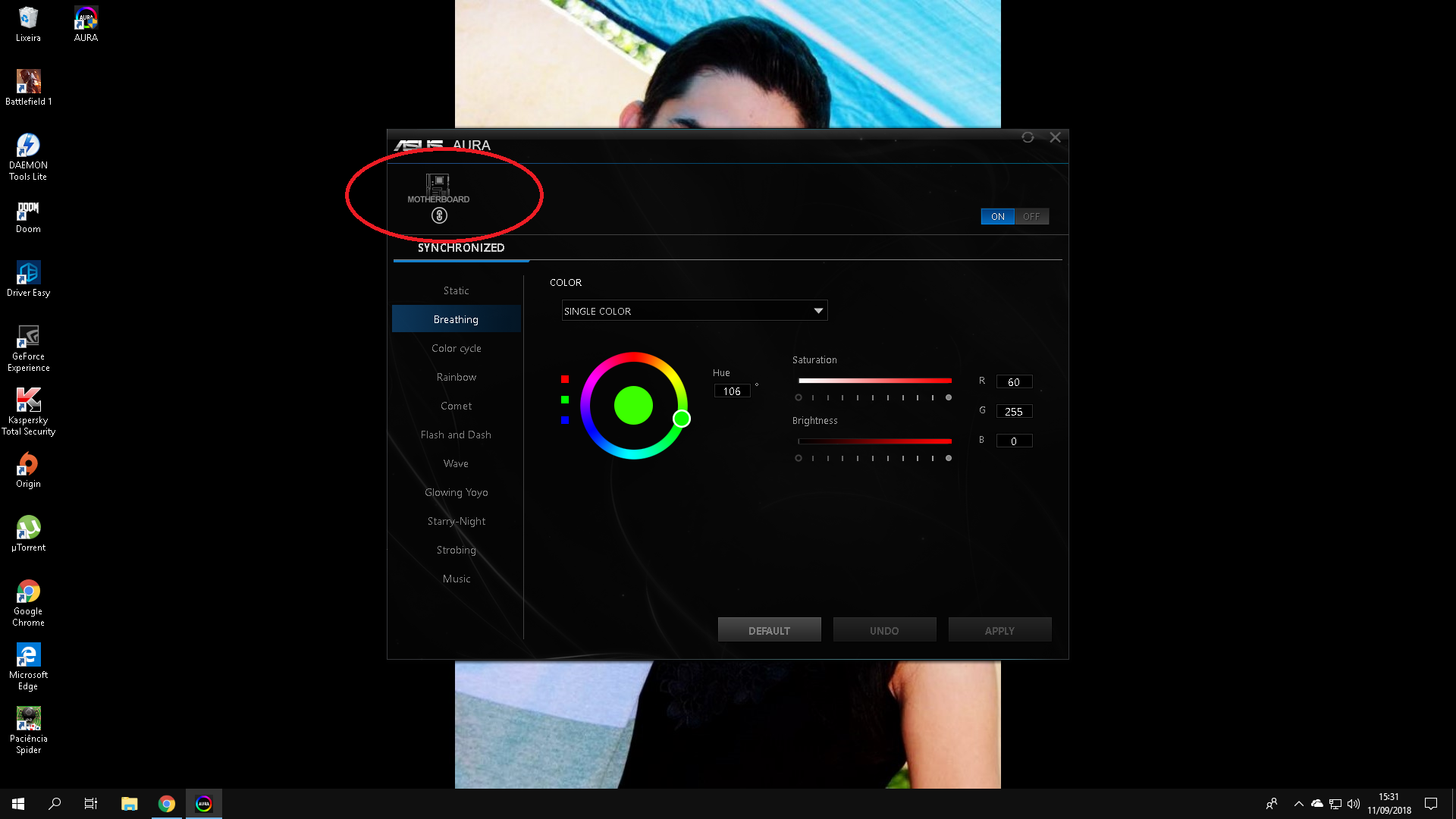This screenshot has width=1456, height=819.
Task: Select the Breathing lighting effect
Action: 457,319
